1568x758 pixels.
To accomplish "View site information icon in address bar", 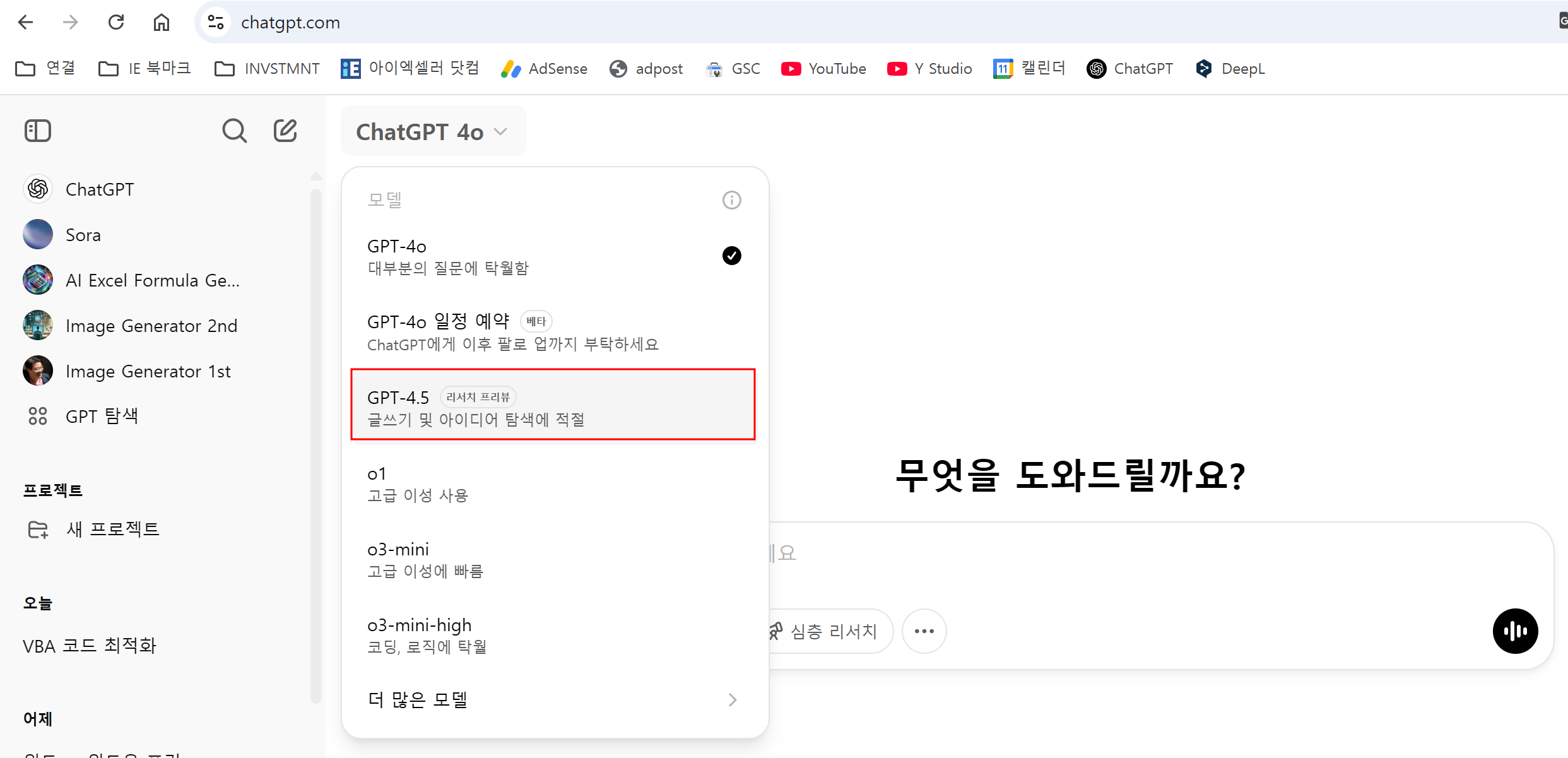I will pos(216,23).
